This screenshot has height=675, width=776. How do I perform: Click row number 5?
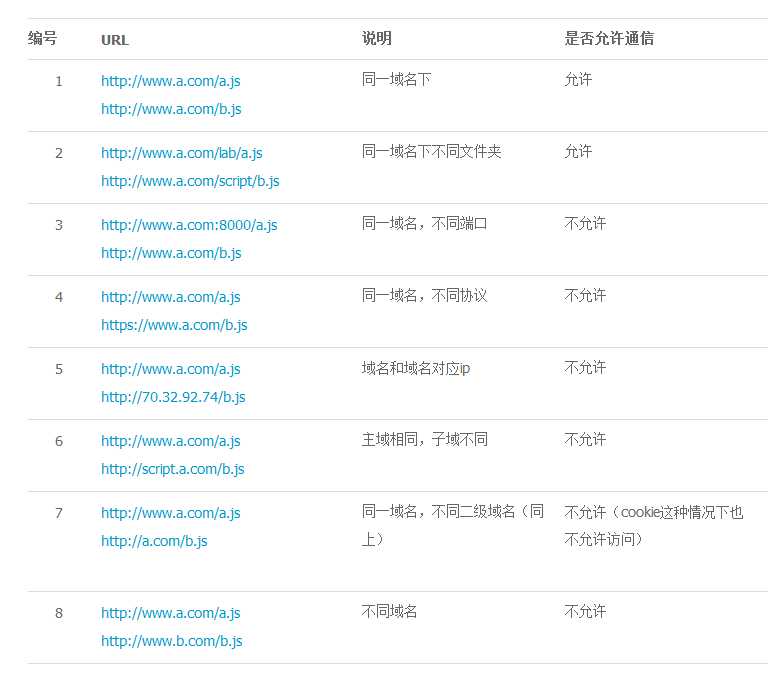click(x=59, y=369)
